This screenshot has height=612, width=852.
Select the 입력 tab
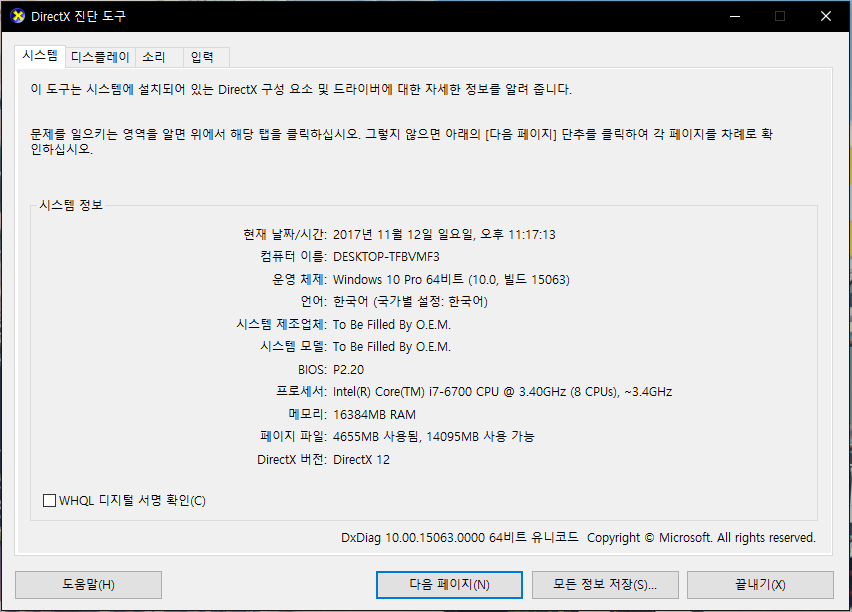[x=206, y=57]
